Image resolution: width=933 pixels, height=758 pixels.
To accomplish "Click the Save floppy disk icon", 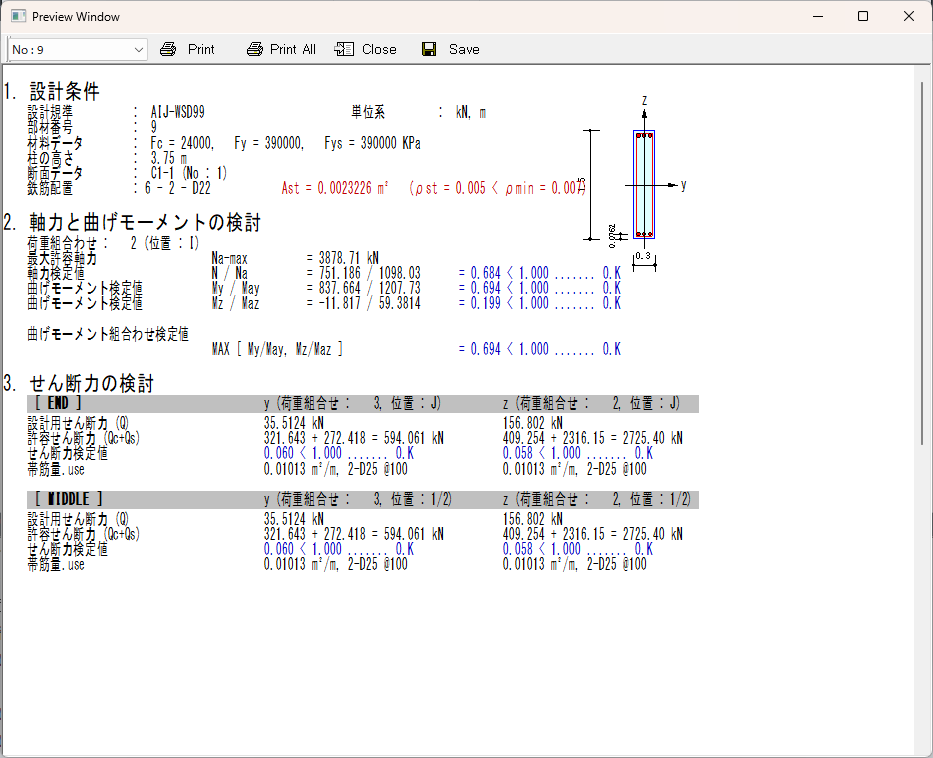I will 429,49.
